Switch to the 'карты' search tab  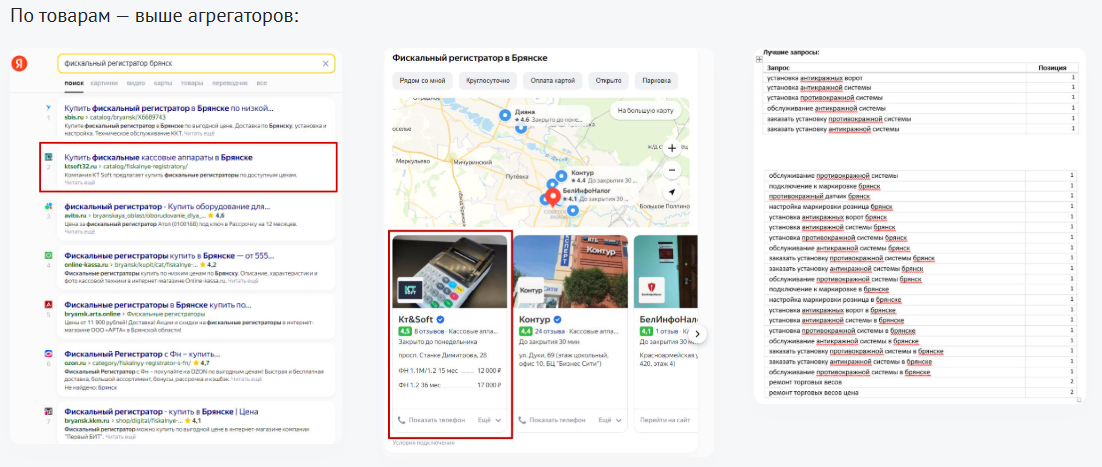[x=163, y=83]
